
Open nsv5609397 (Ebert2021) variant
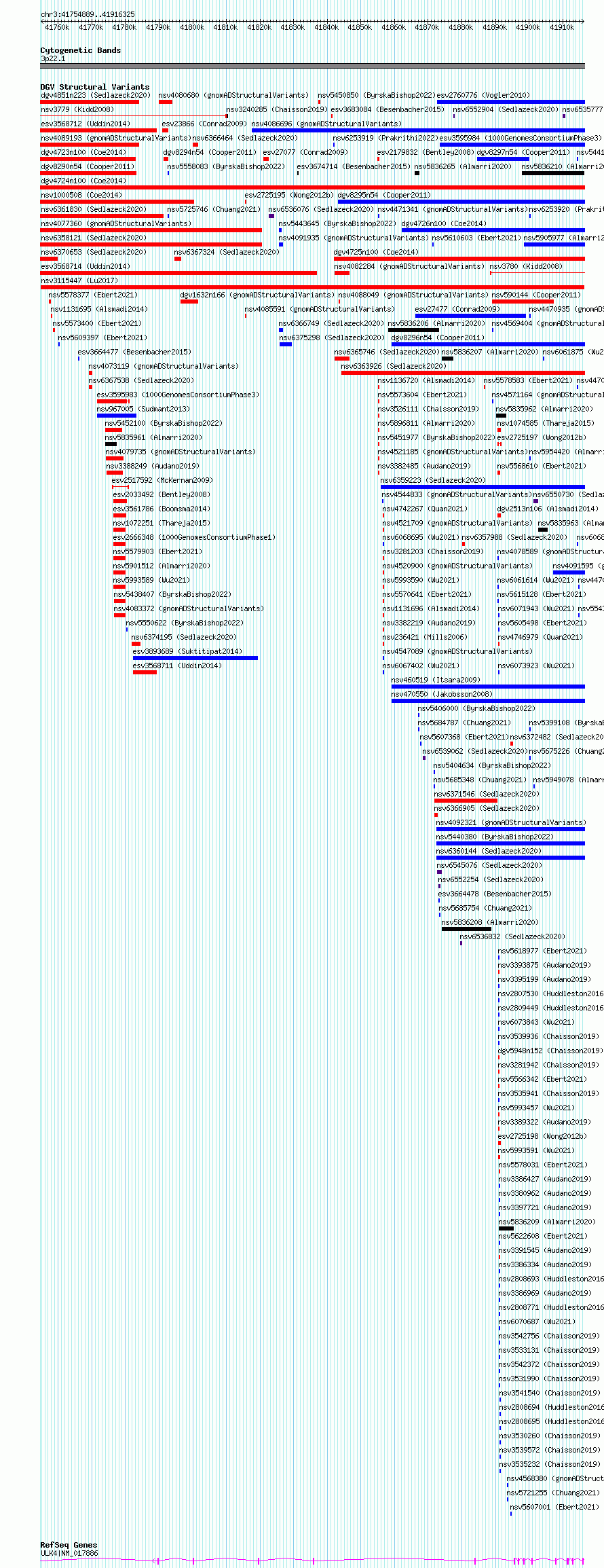(102, 338)
